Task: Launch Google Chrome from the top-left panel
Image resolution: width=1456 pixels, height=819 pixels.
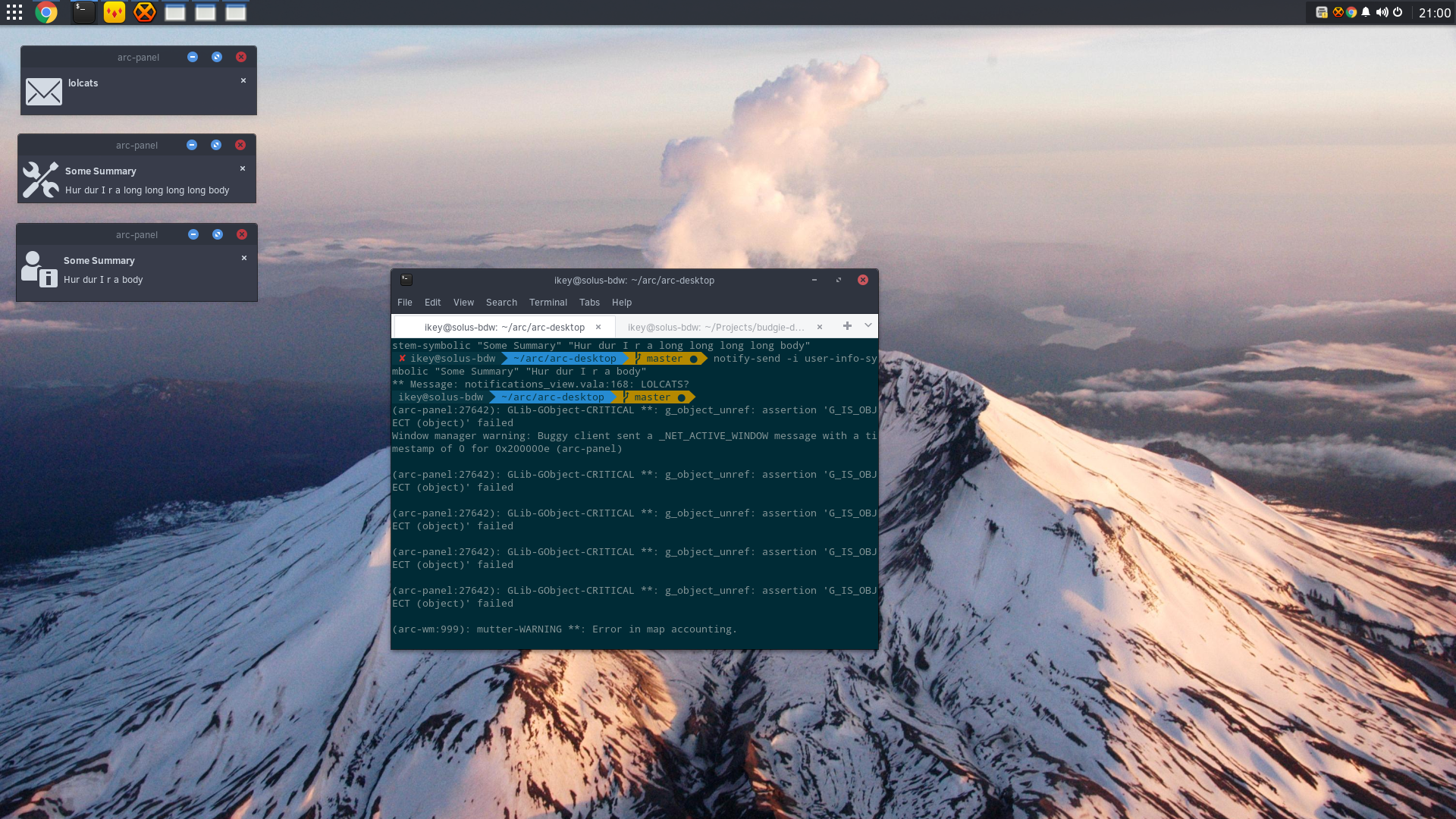Action: (46, 12)
